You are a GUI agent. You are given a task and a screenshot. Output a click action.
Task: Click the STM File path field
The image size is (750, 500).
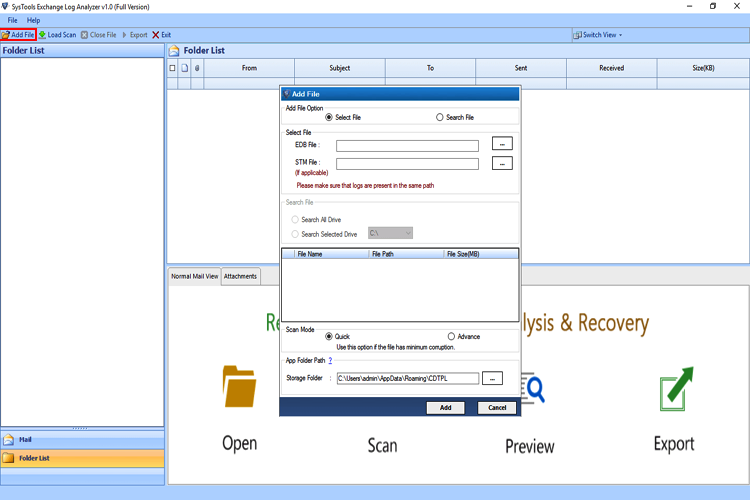point(407,164)
